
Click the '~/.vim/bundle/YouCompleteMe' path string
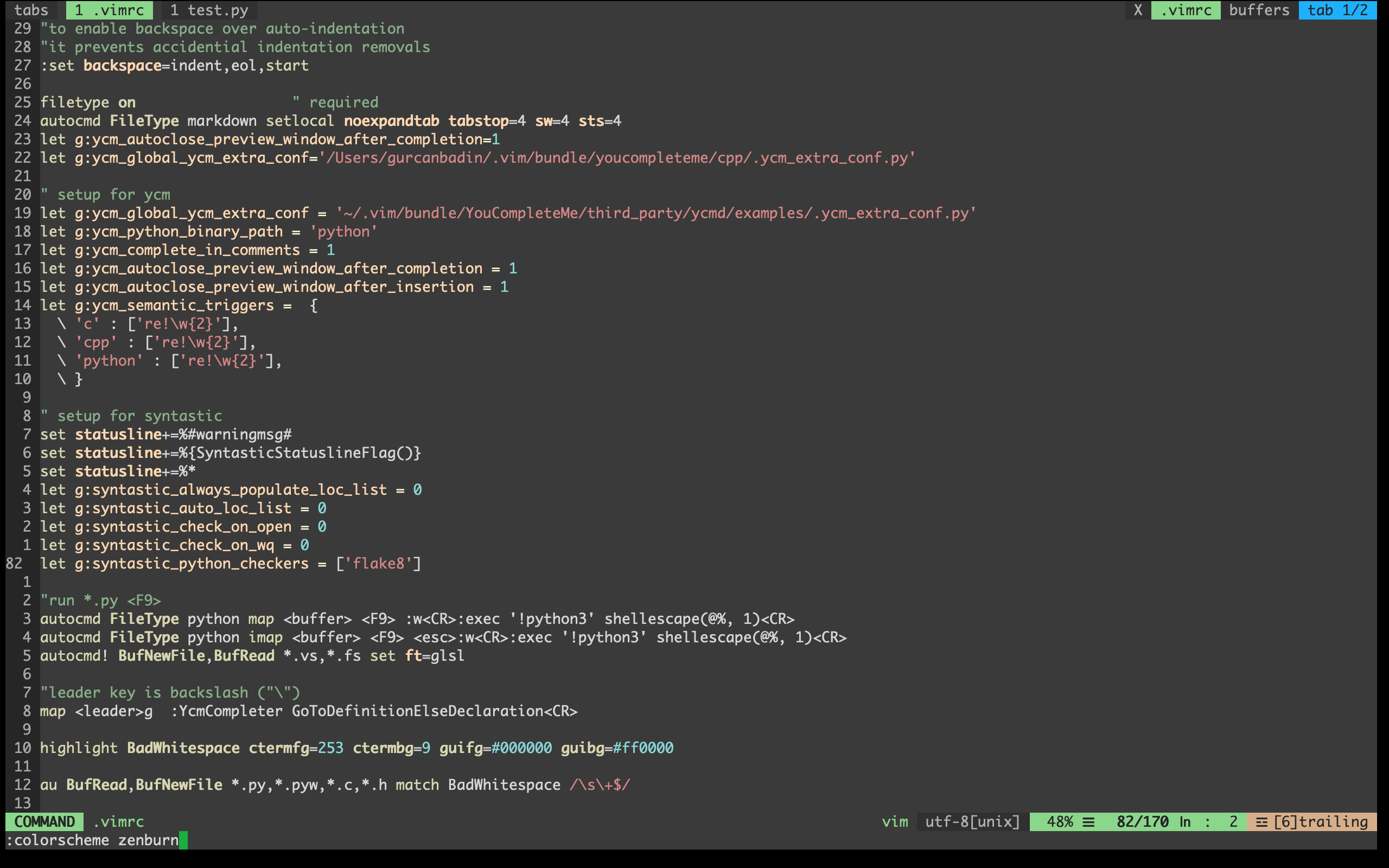point(656,213)
